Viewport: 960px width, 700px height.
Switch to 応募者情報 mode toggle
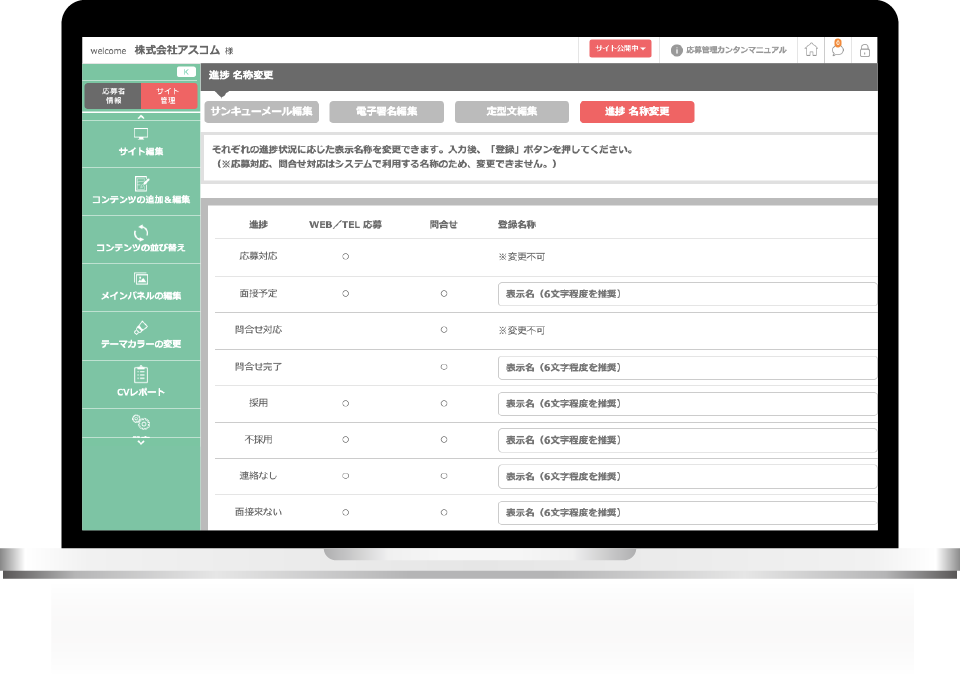click(x=113, y=95)
